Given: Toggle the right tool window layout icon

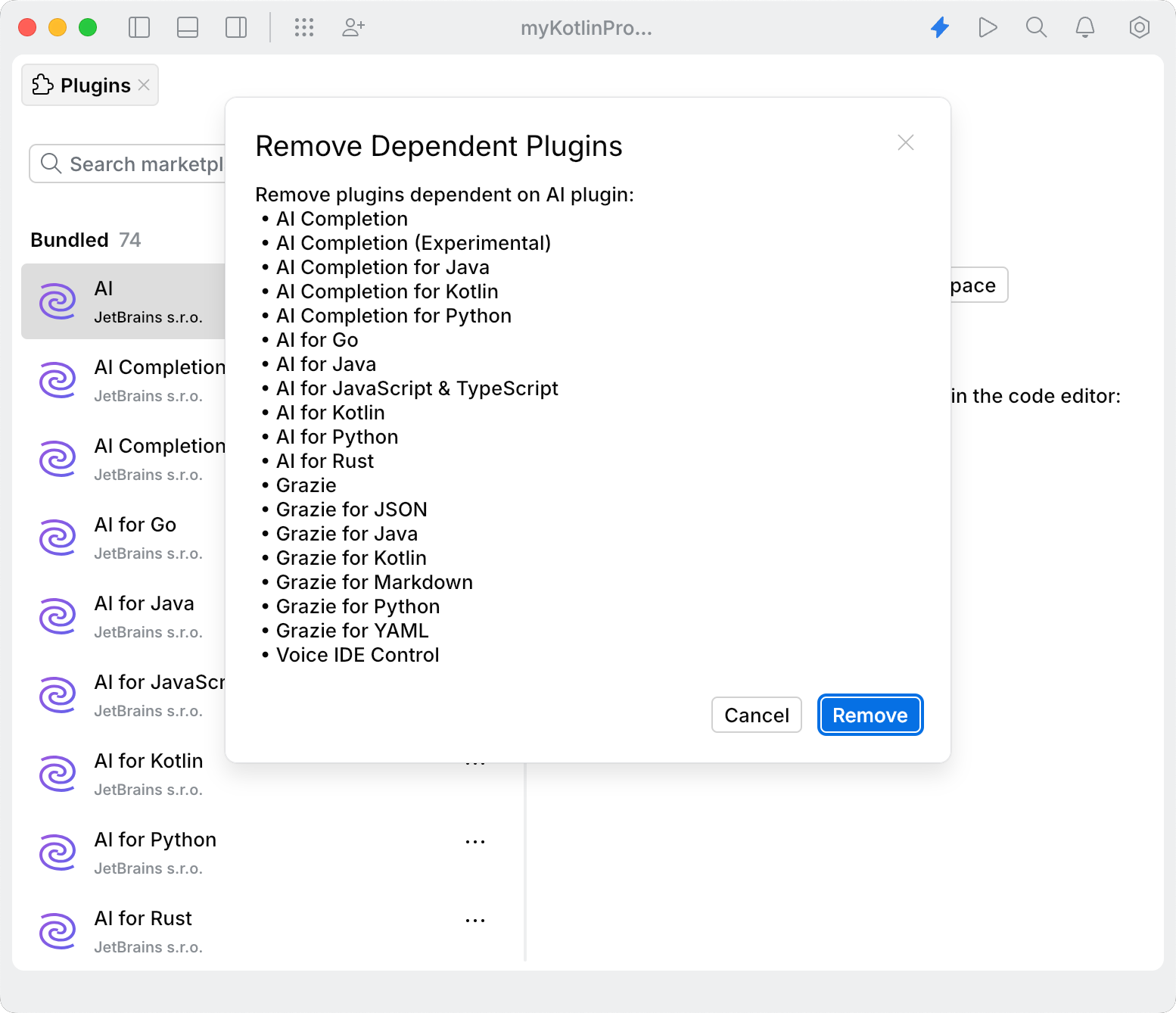Looking at the screenshot, I should tap(235, 27).
